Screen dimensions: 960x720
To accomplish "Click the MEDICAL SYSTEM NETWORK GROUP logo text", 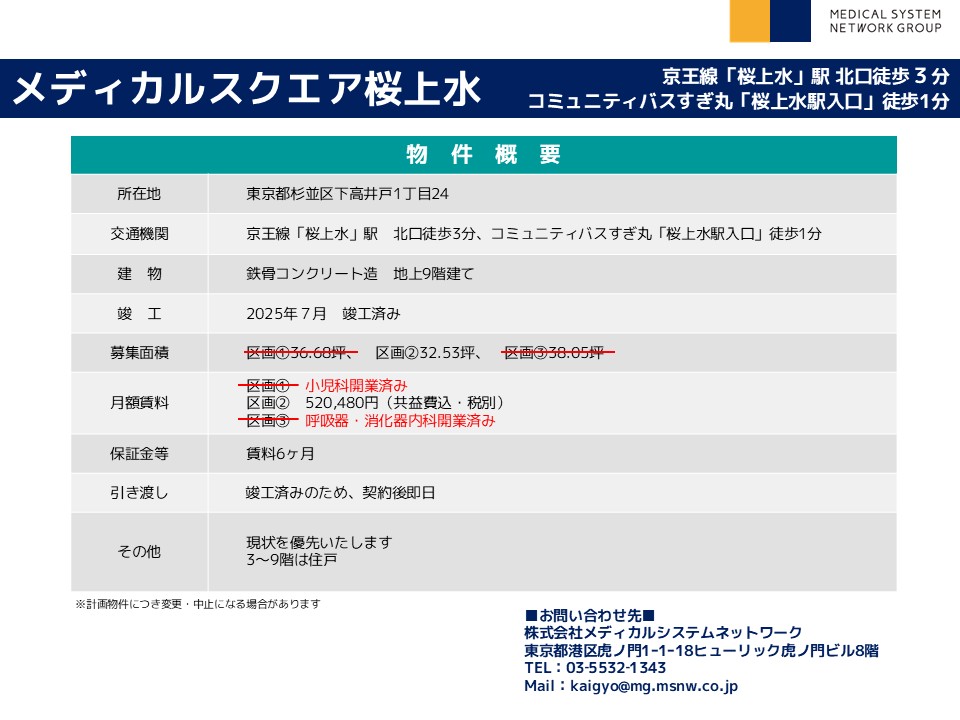I will [885, 21].
